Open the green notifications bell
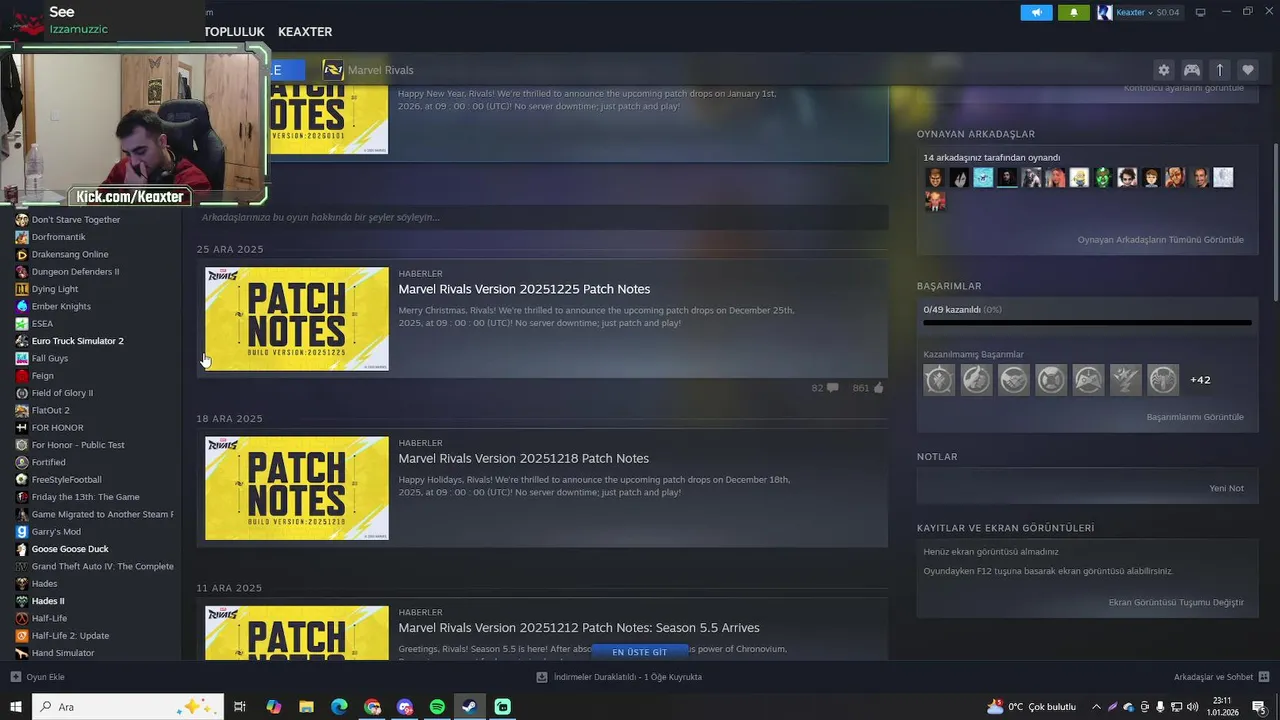 click(x=1074, y=12)
